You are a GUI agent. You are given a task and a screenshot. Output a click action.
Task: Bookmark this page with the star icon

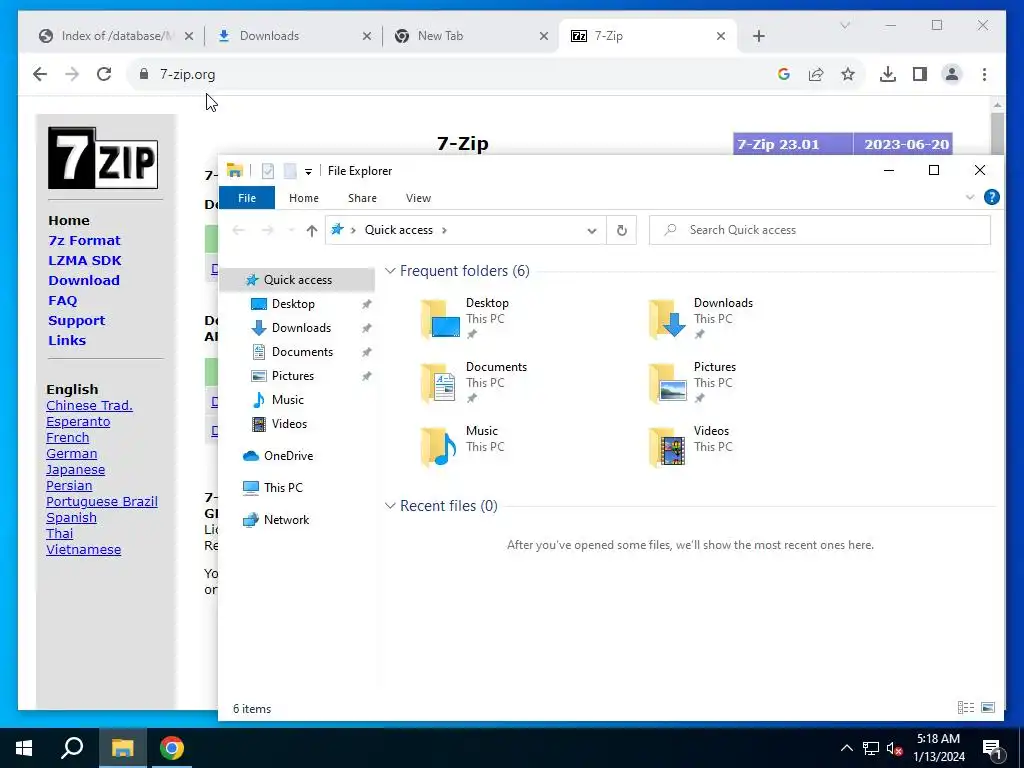click(848, 74)
